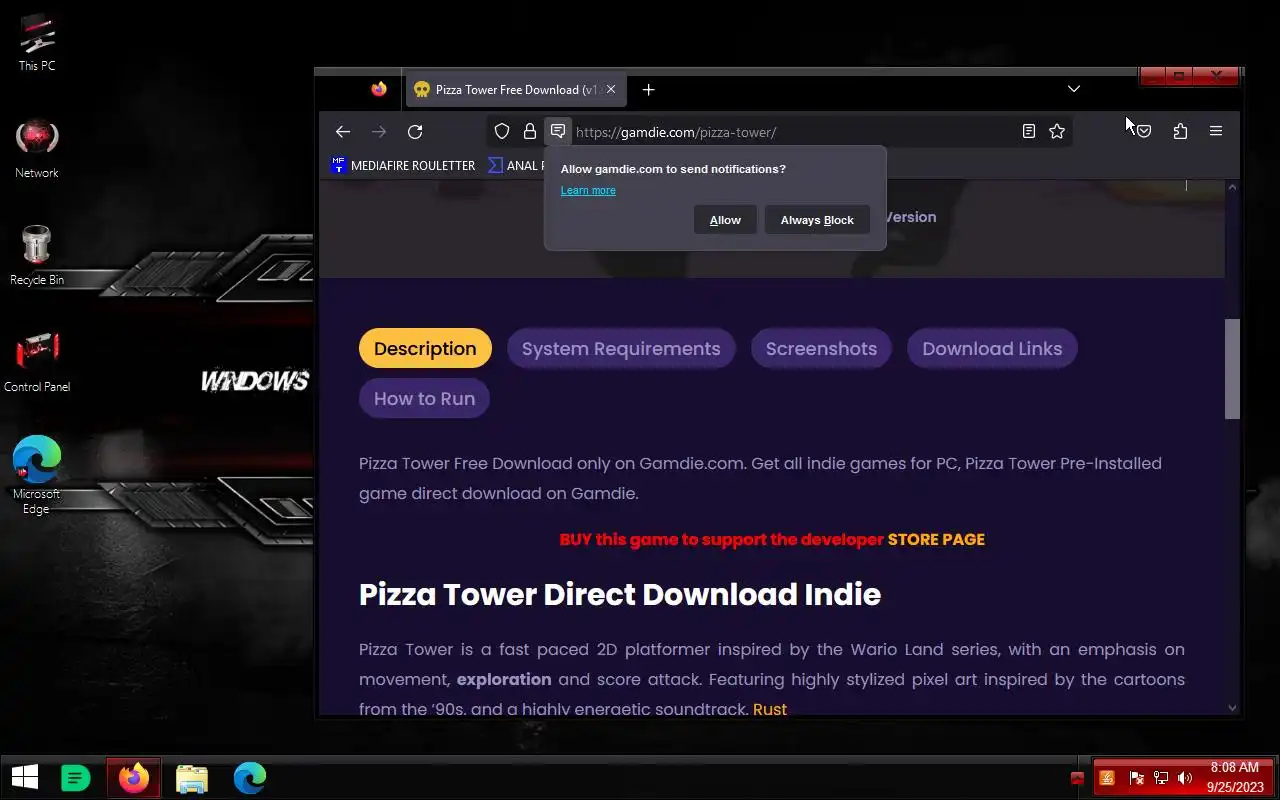The width and height of the screenshot is (1280, 800).
Task: Select Microsoft Edge desktop shortcut
Action: (37, 475)
